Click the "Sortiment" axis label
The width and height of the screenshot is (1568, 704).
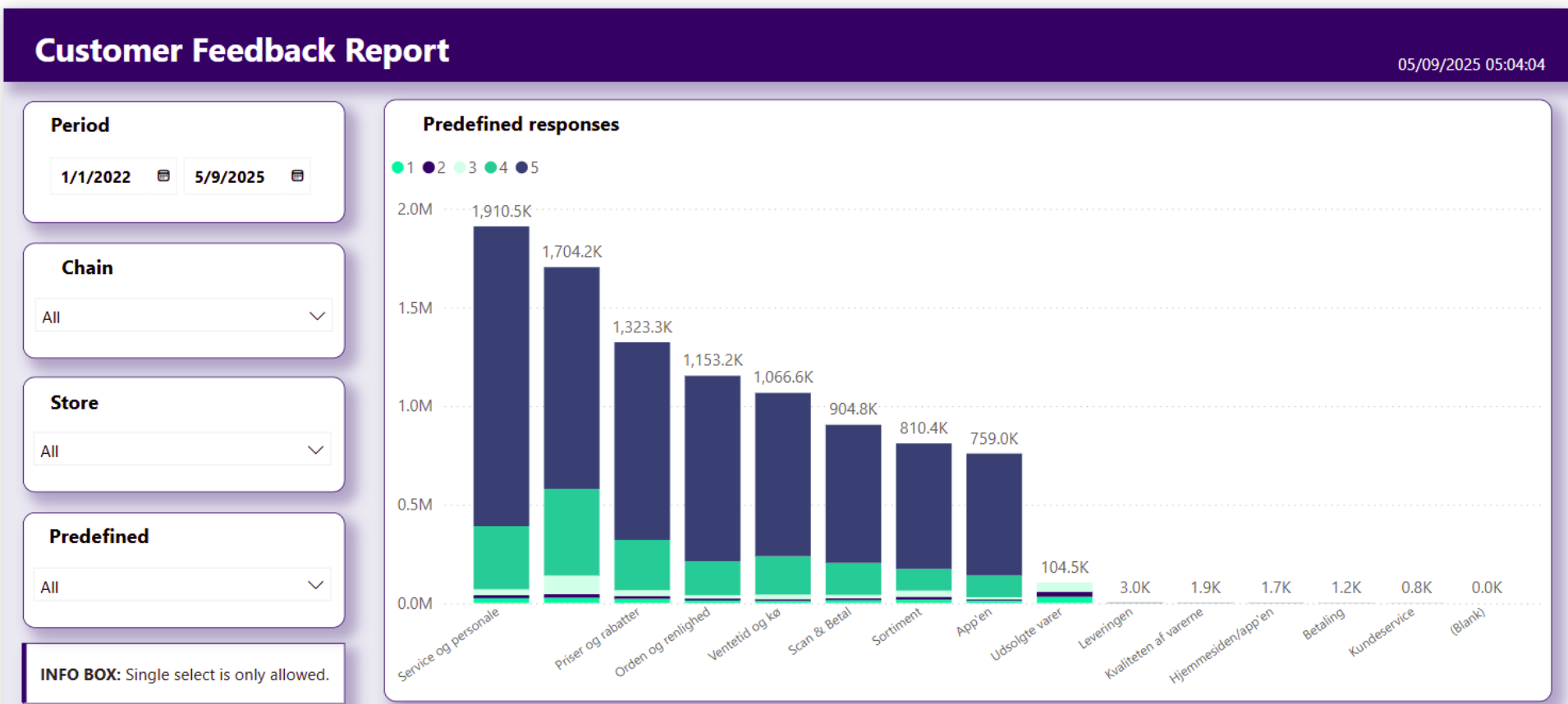[x=896, y=627]
